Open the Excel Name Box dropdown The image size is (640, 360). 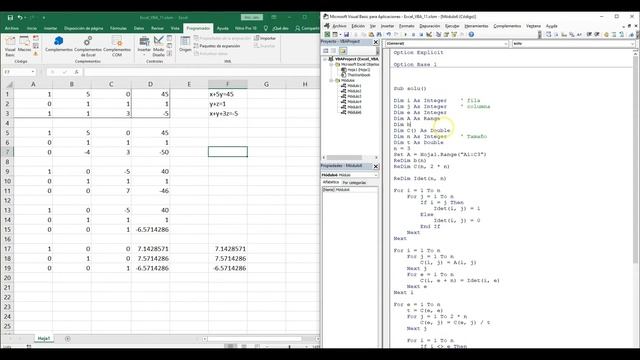33,72
